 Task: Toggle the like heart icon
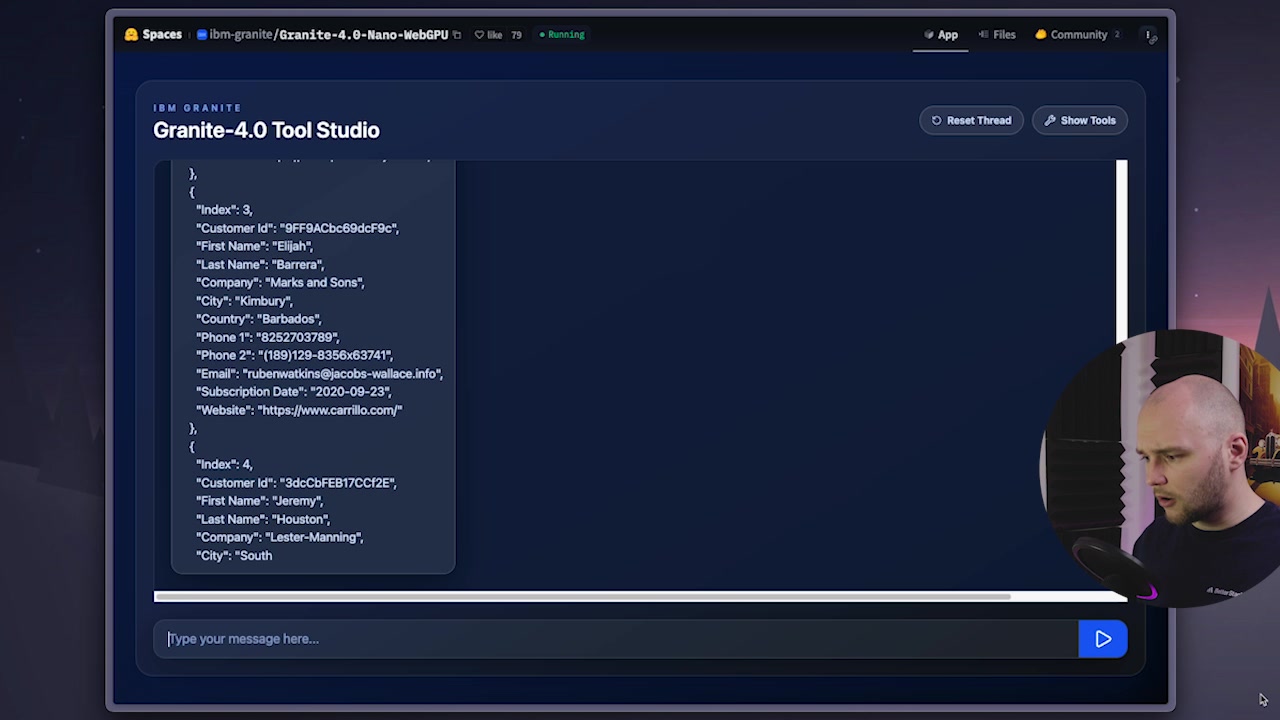coord(480,34)
